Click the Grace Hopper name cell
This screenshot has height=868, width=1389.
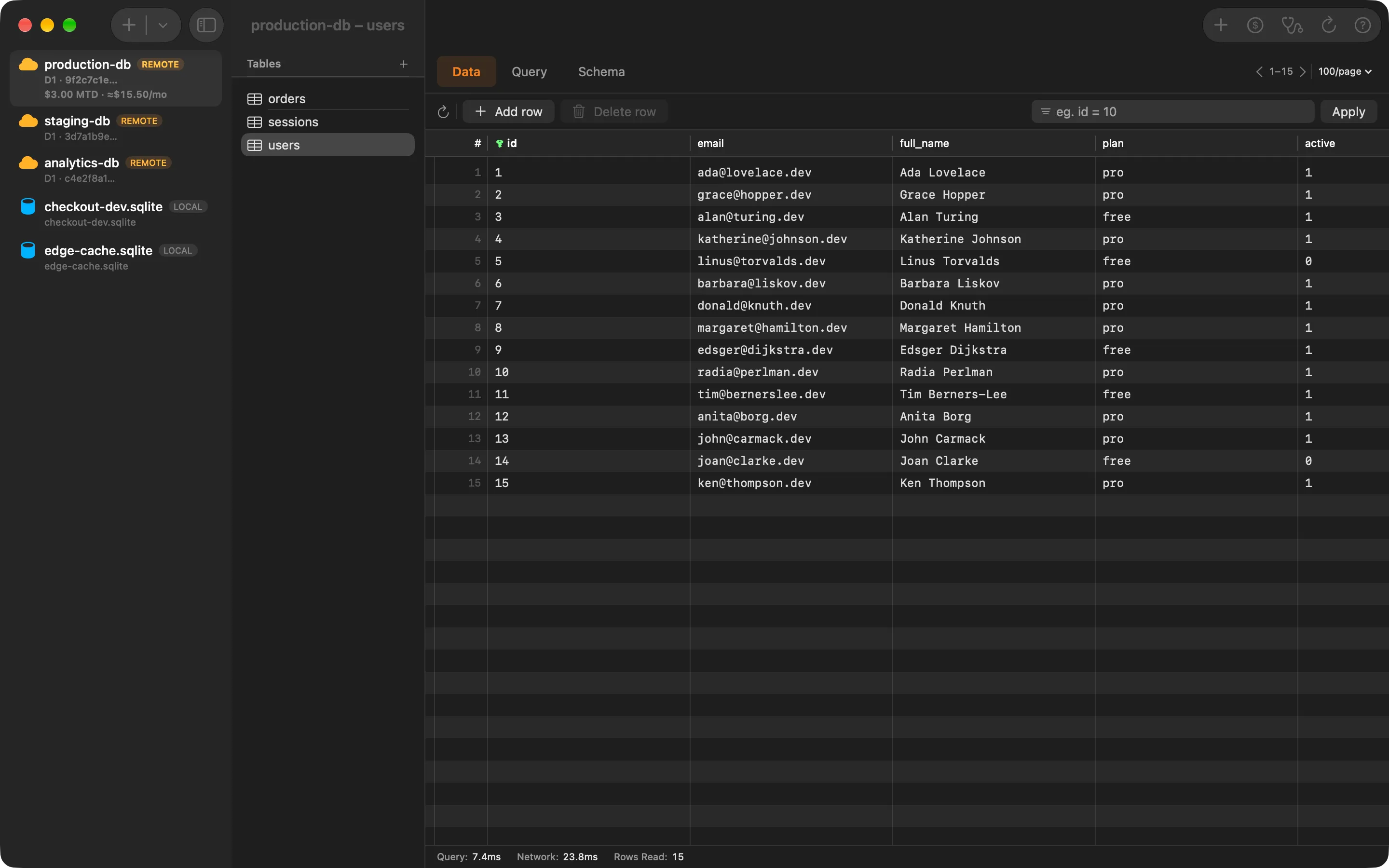994,195
